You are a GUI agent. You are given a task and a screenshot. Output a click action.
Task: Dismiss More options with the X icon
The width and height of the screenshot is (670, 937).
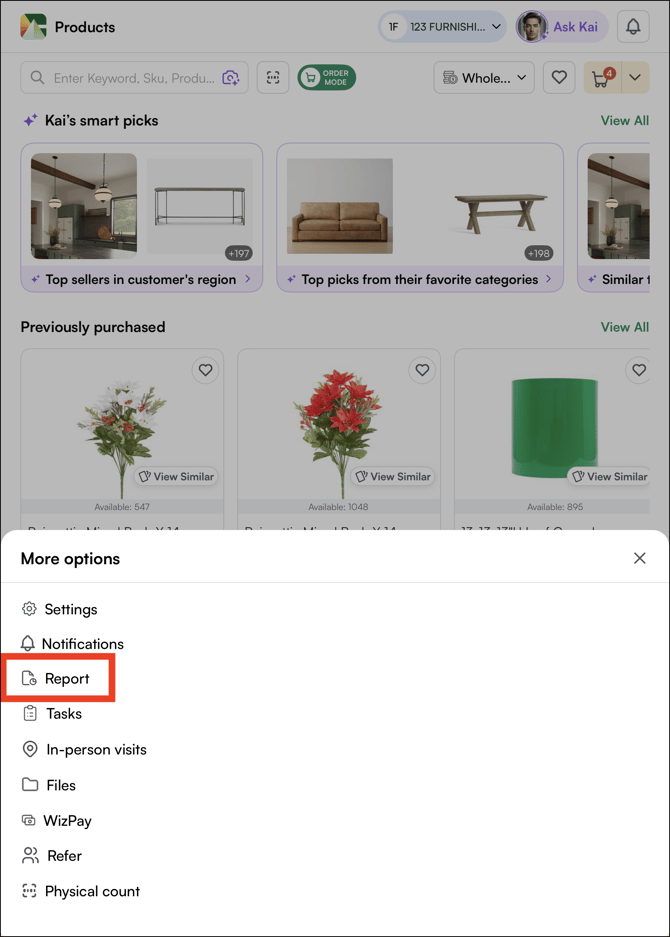point(640,558)
